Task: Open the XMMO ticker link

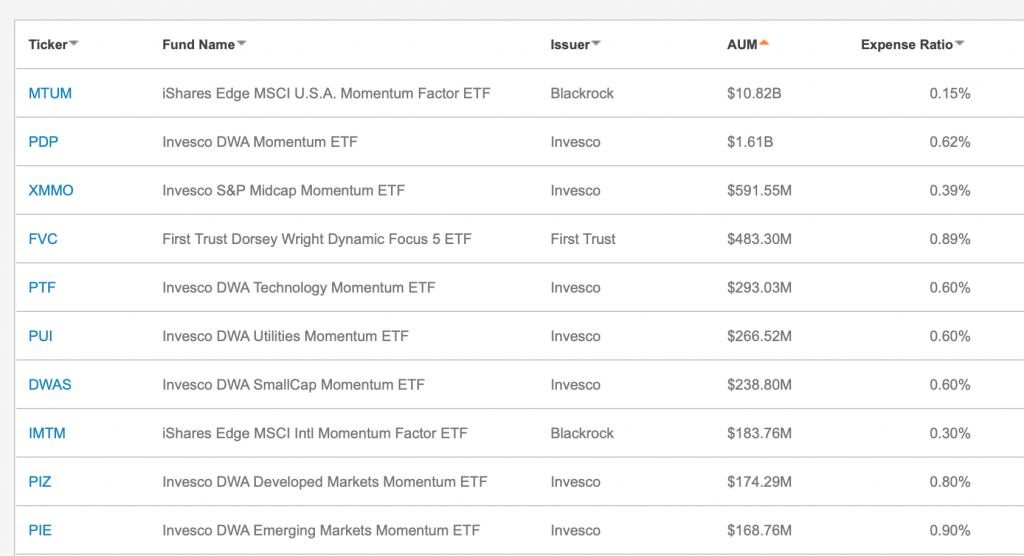Action: point(51,190)
